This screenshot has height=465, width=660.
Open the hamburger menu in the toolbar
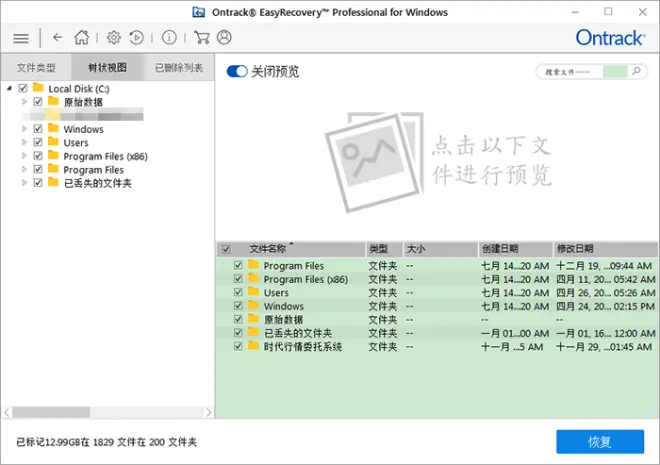coord(21,38)
